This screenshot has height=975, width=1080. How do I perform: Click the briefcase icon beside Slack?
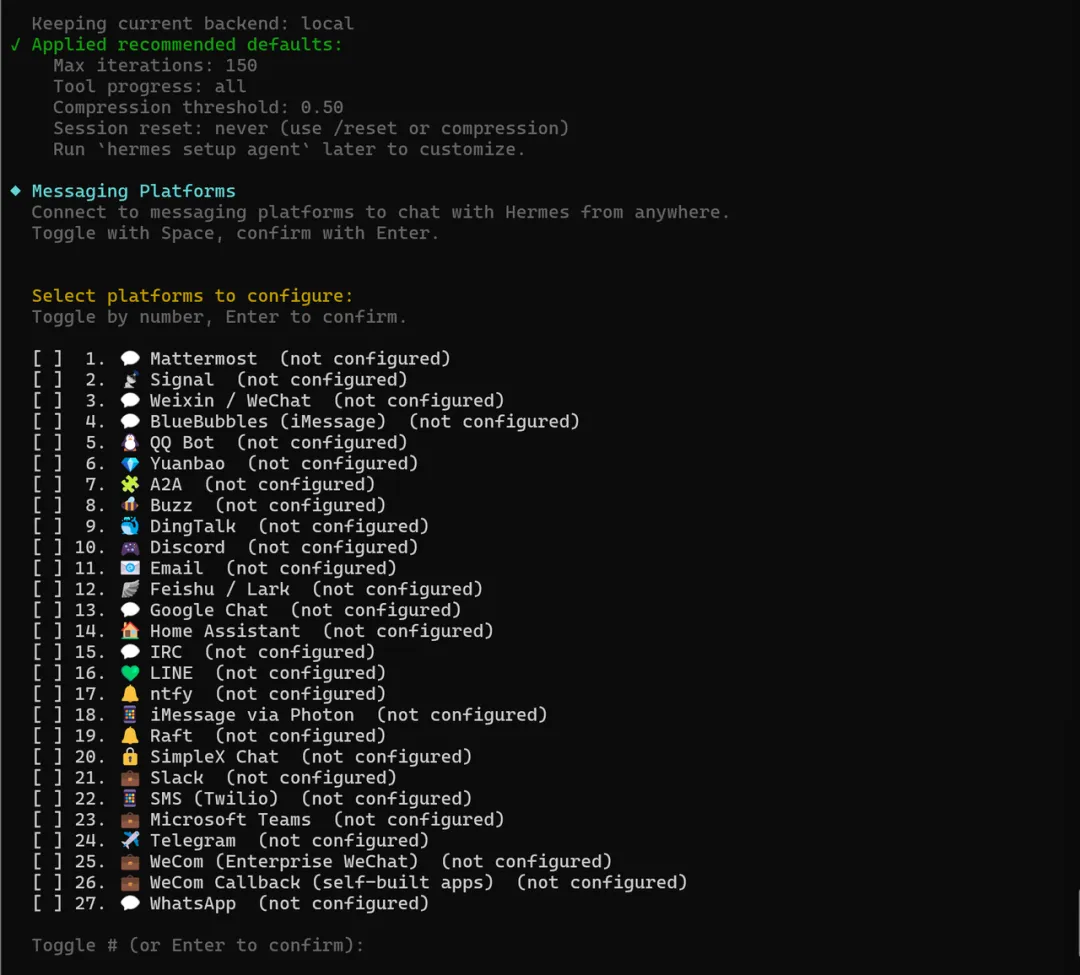[x=129, y=777]
